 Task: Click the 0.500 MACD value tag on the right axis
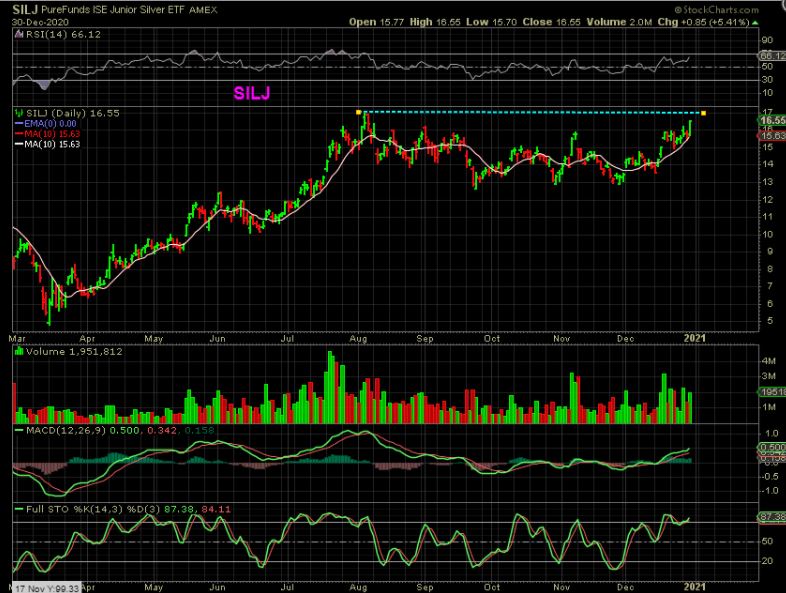[x=772, y=447]
